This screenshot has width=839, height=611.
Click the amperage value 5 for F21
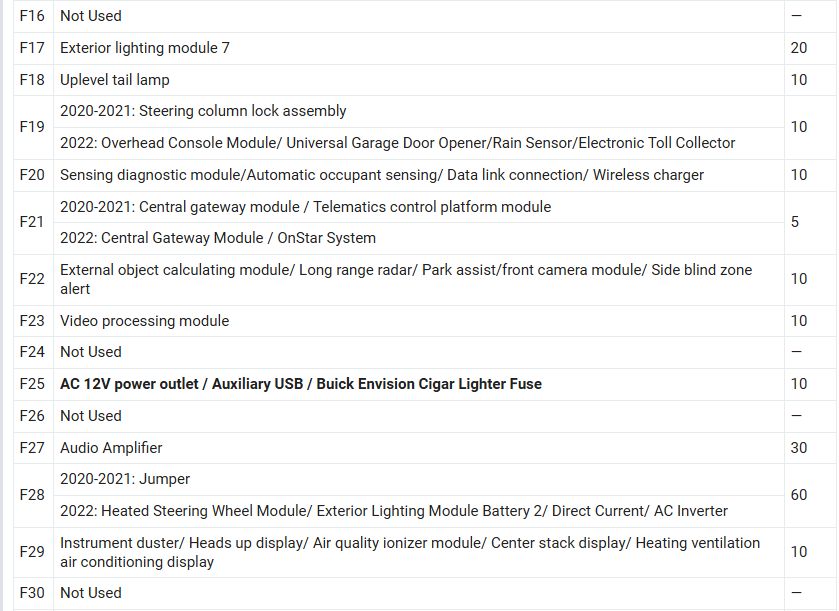pyautogui.click(x=795, y=222)
